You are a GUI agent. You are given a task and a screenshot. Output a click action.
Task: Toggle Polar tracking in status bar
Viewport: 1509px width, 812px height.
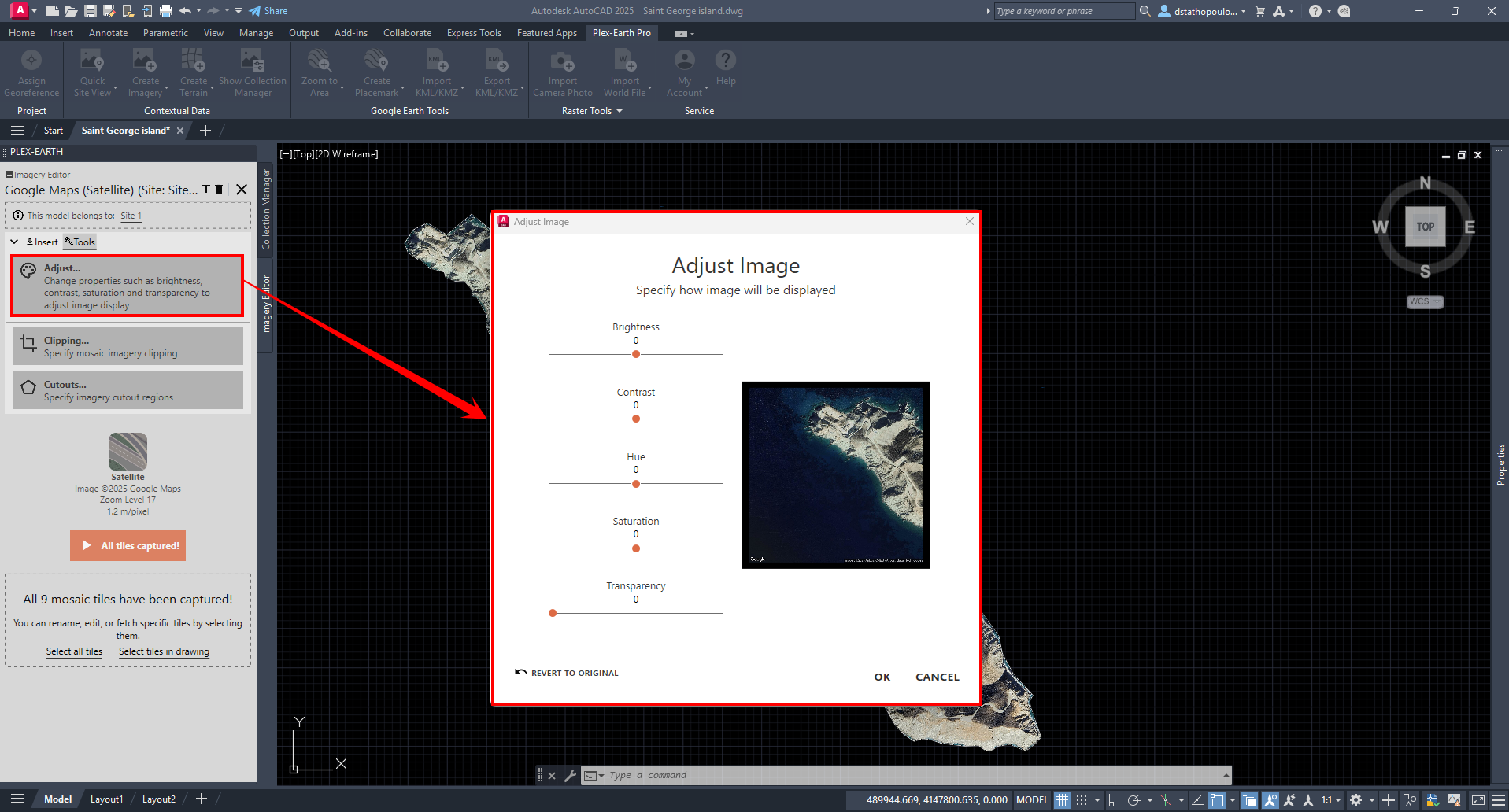pyautogui.click(x=1134, y=800)
